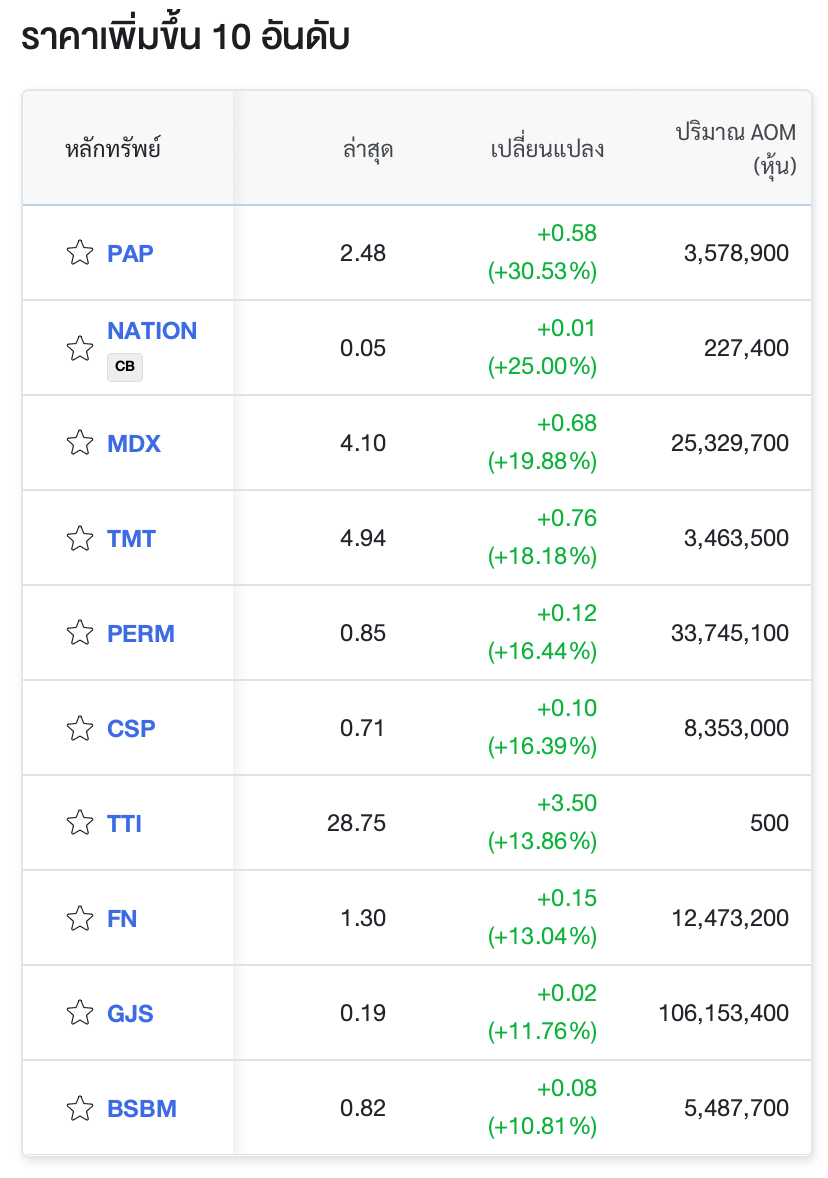Click the หลักทรัพย์ column header
828x1178 pixels.
coord(113,149)
